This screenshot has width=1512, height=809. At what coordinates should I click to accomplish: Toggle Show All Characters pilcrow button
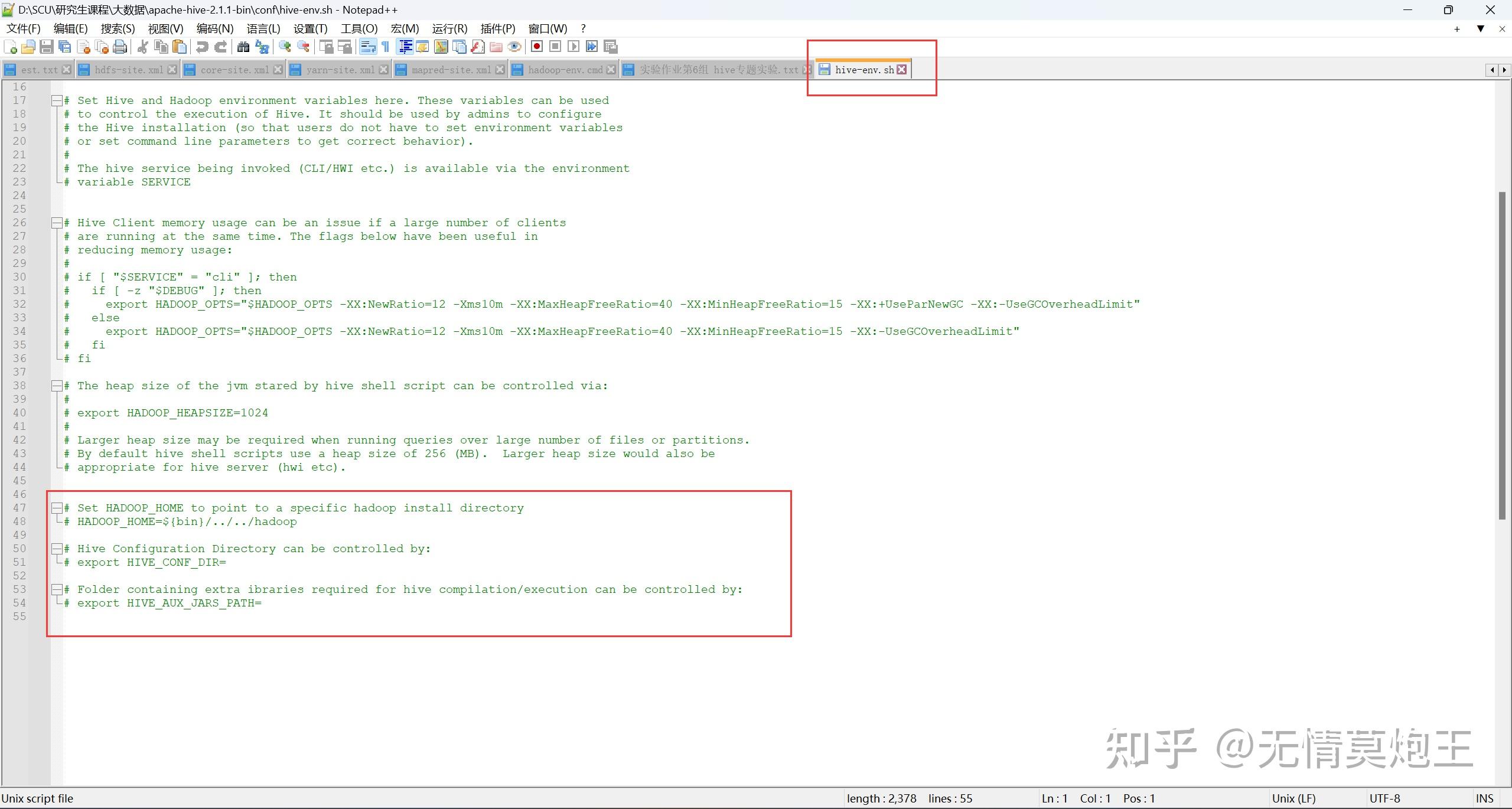[385, 47]
